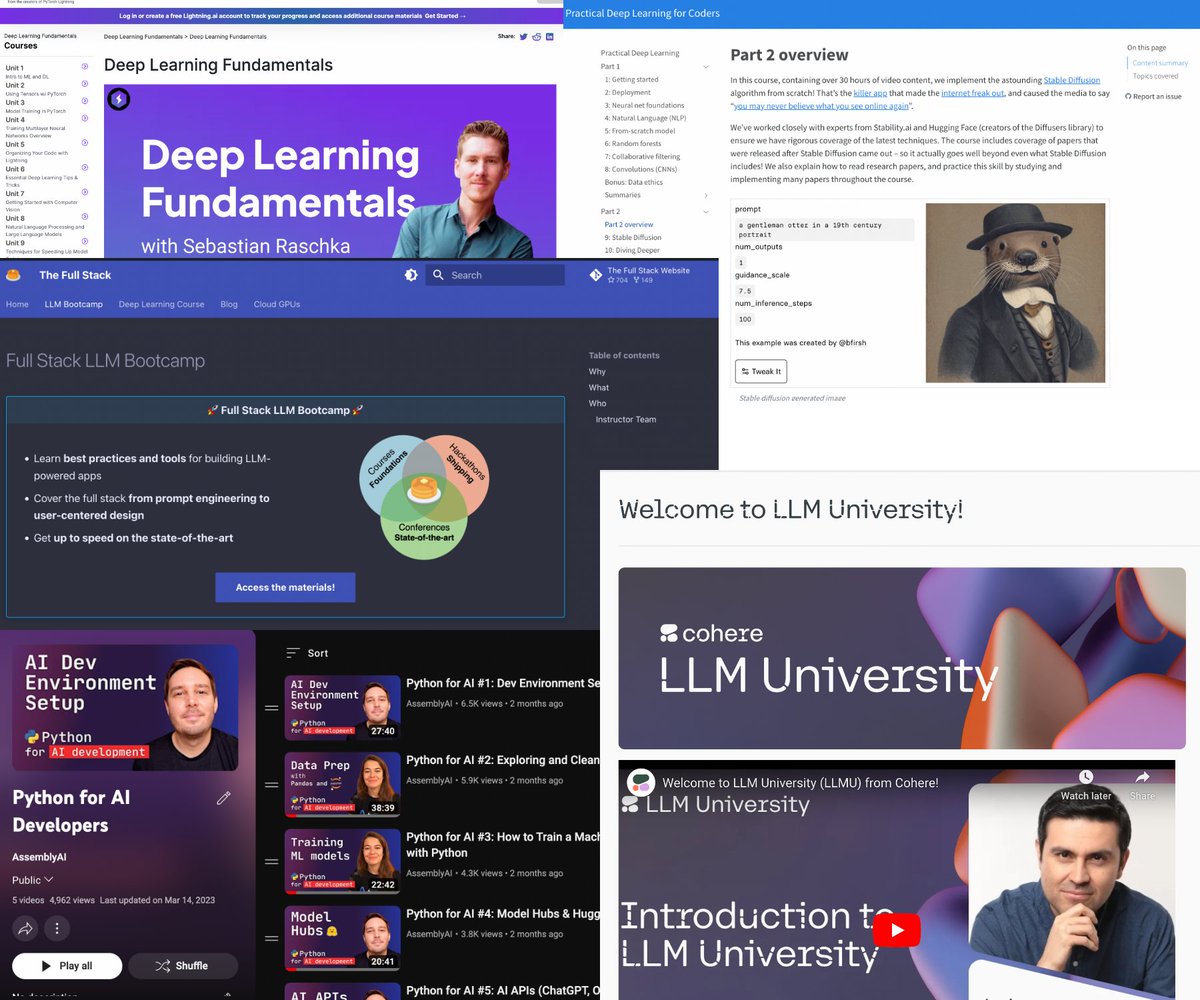
Task: Open the Stable Diffusion link in overview text
Action: point(1071,80)
